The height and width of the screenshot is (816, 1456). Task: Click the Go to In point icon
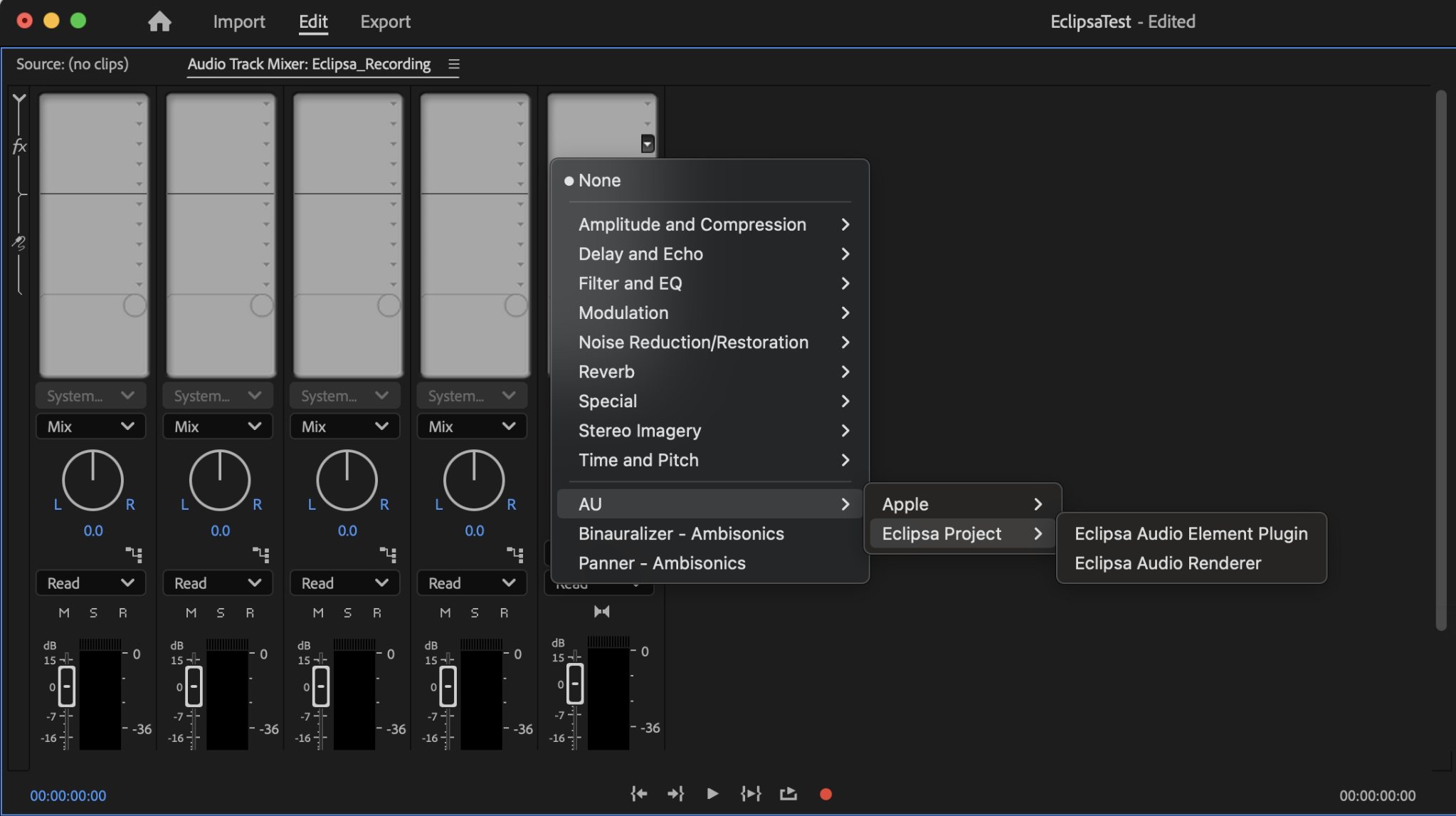(638, 793)
